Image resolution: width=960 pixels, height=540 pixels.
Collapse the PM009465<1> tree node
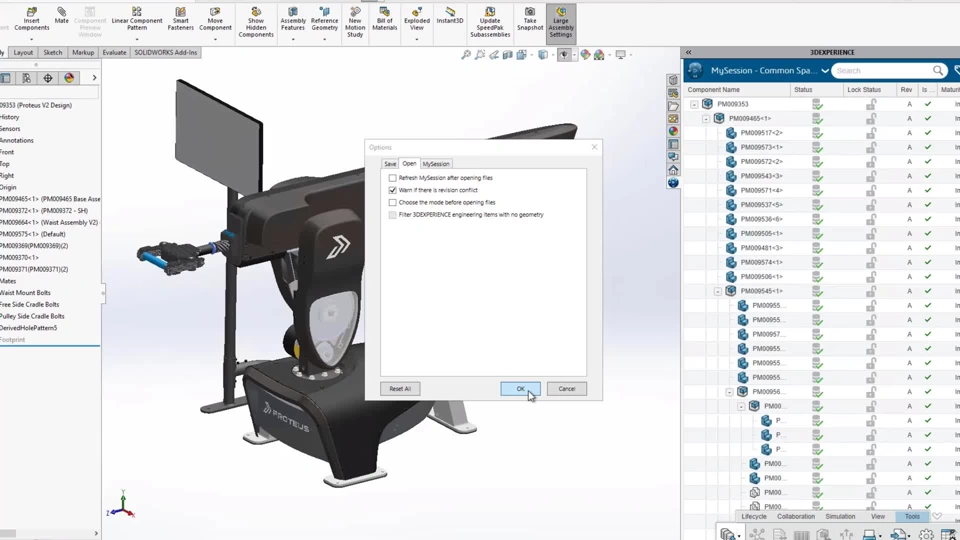[706, 118]
